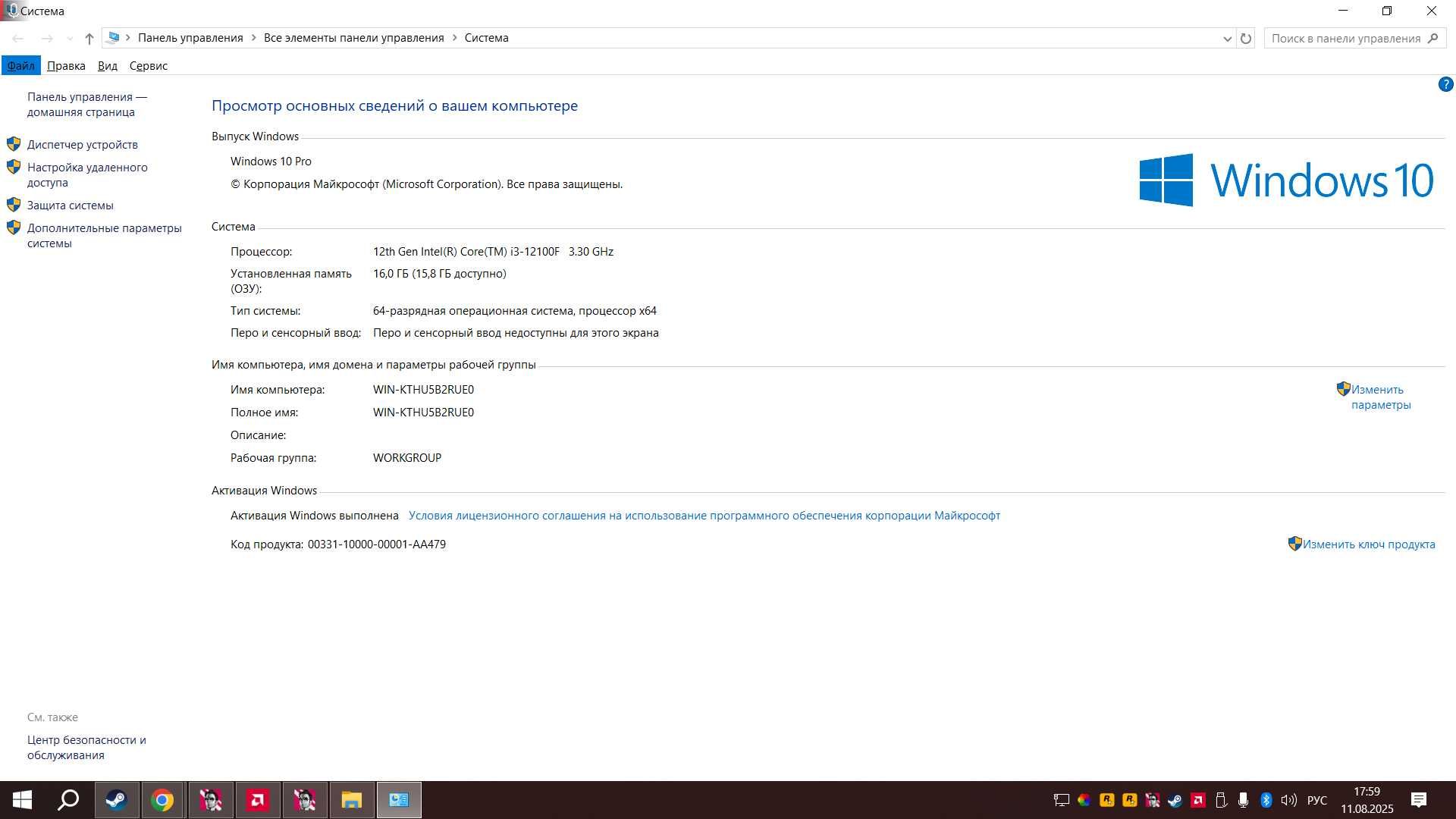
Task: Open Windows Start menu
Action: tap(22, 800)
